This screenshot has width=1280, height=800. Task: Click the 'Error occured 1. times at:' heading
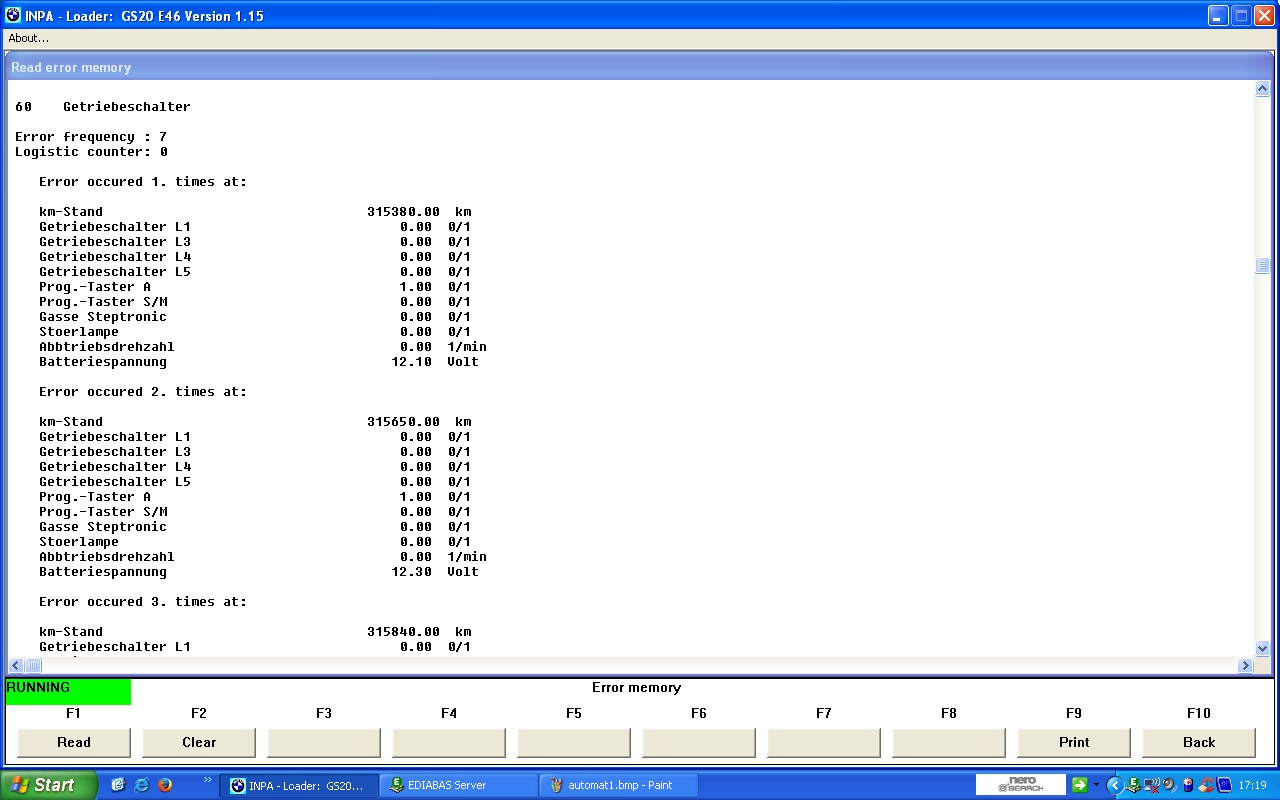143,182
